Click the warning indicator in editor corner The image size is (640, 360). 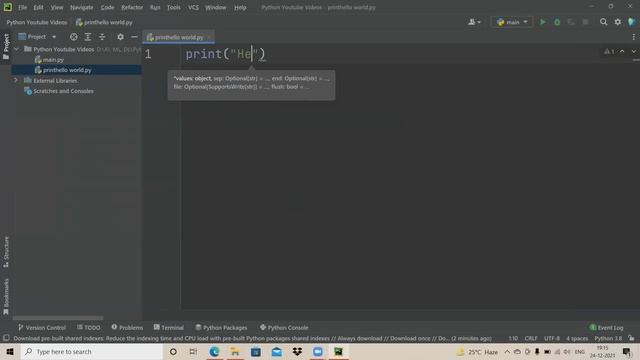click(609, 51)
